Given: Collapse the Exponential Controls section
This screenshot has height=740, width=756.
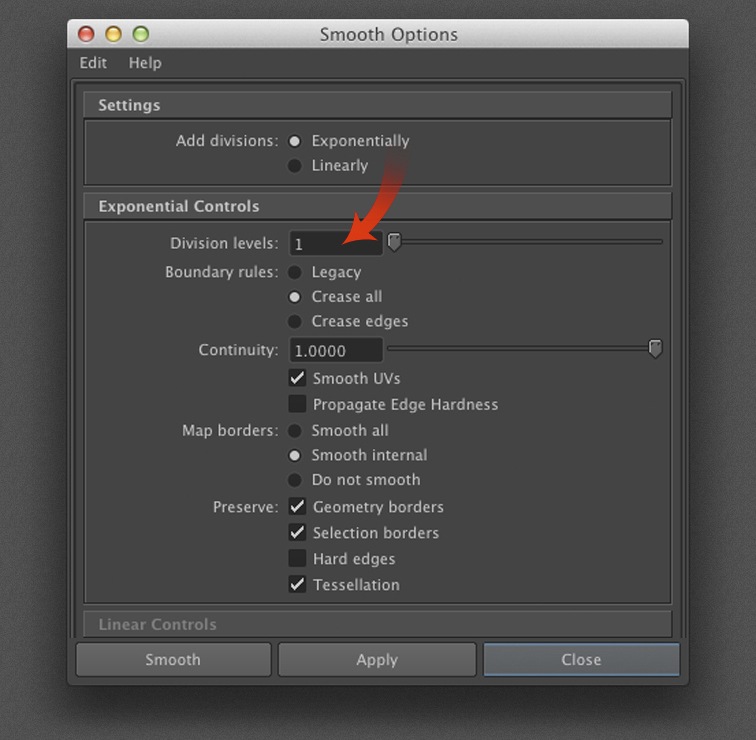Looking at the screenshot, I should [x=377, y=206].
